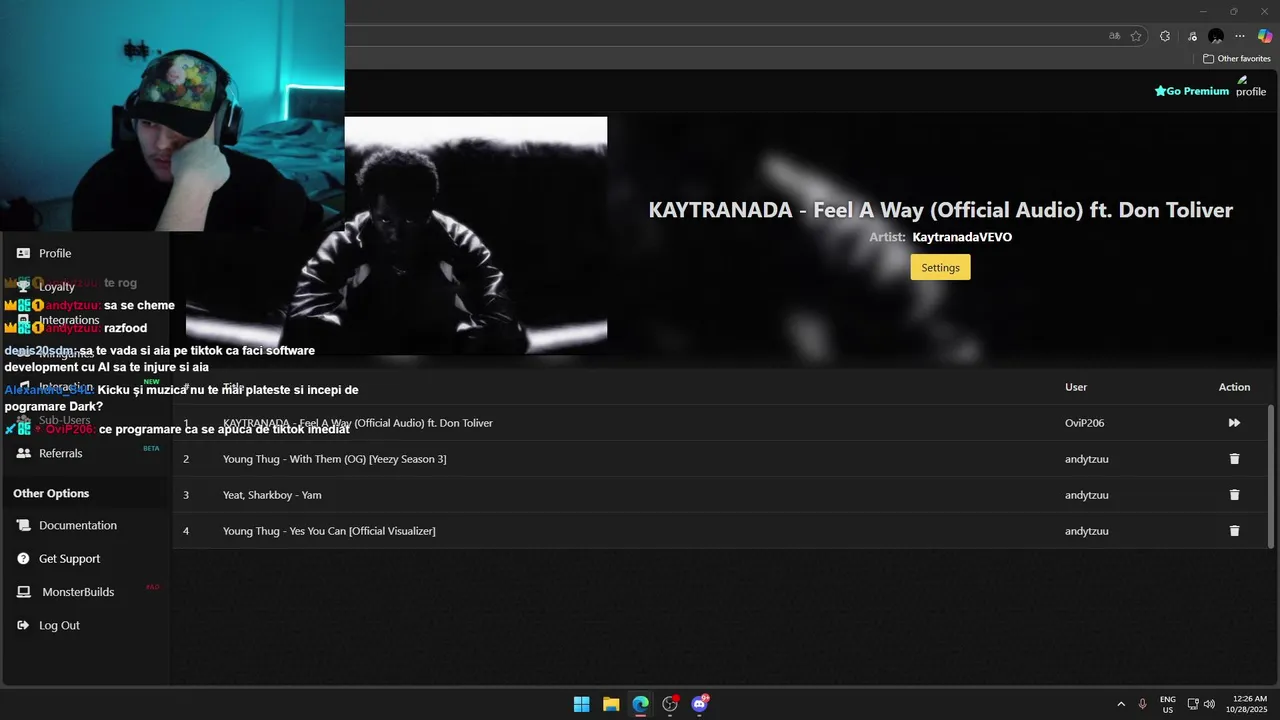1280x720 pixels.
Task: Open Get Support sidebar item
Action: (x=69, y=559)
